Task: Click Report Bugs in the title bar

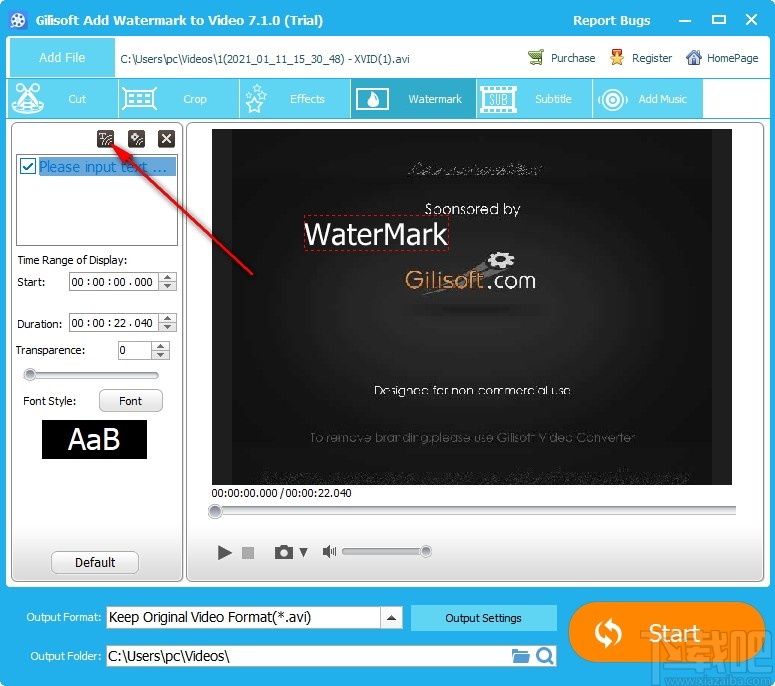Action: 611,20
